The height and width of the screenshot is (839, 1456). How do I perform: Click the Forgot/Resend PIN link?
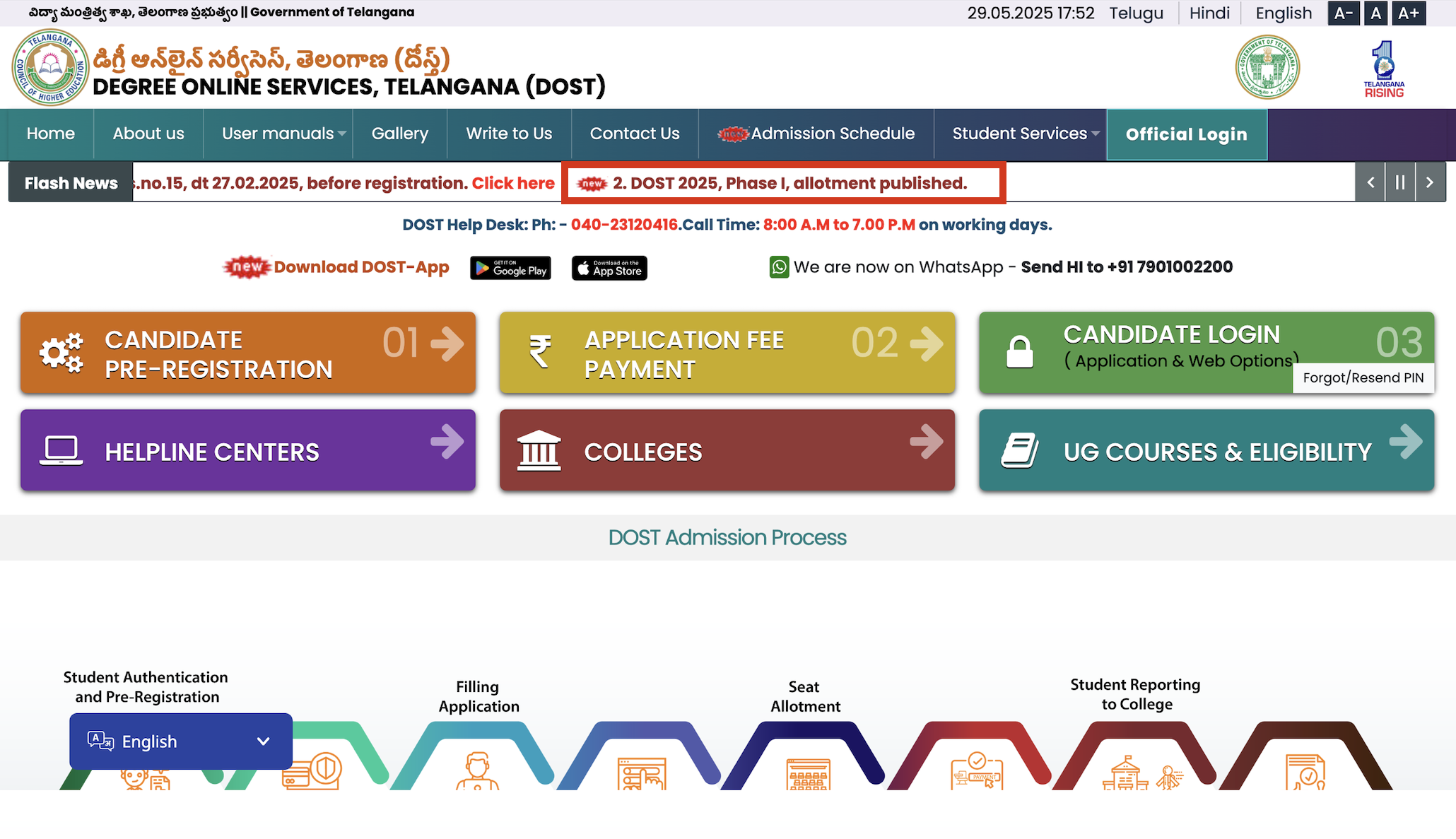(1363, 377)
